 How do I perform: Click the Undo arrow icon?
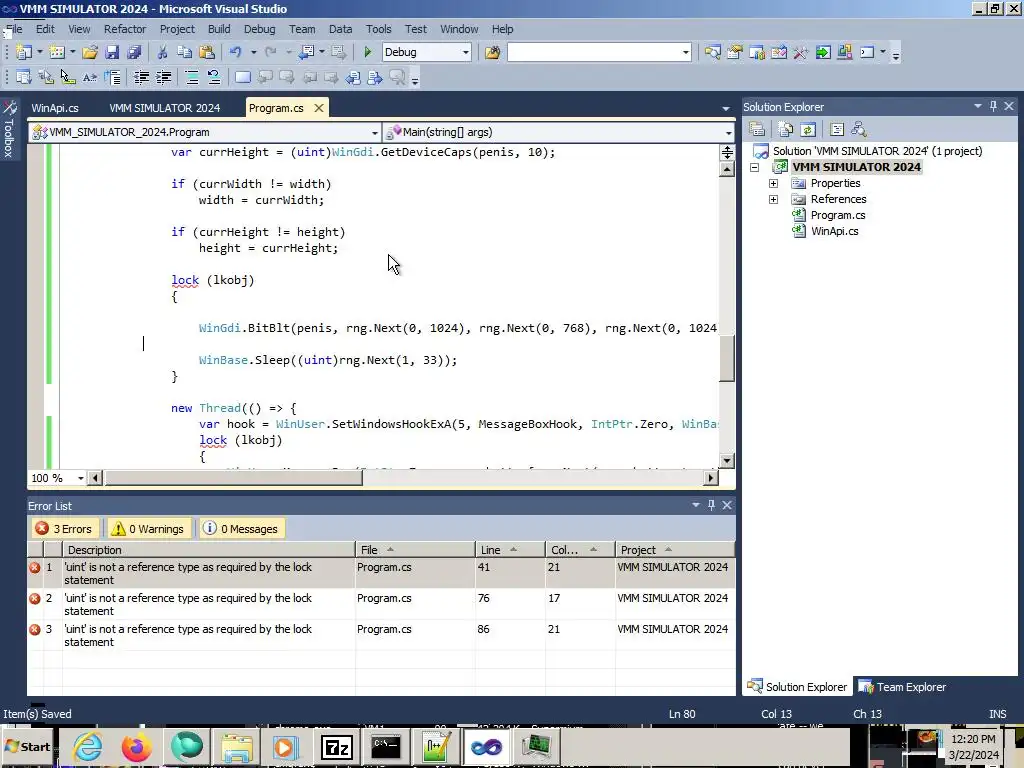click(235, 52)
